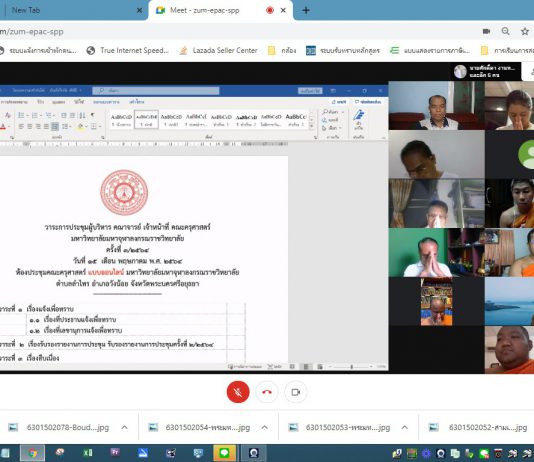
Task: Click increase indent icon in Word ribbon
Action: point(72,115)
